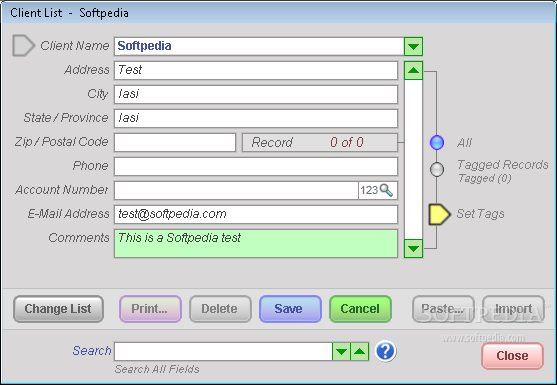Cancel the current edit
Image resolution: width=557 pixels, height=385 pixels.
360,309
